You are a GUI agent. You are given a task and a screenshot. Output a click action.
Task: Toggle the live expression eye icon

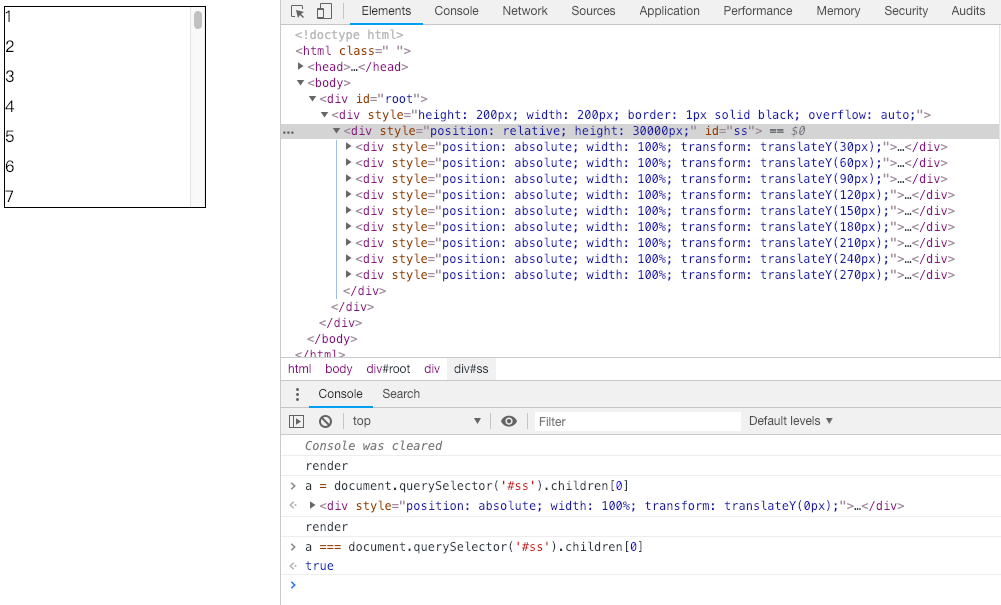[509, 421]
